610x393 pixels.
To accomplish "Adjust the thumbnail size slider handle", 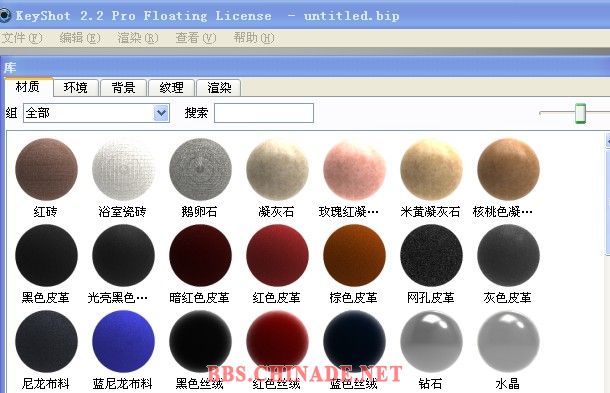I will click(580, 113).
